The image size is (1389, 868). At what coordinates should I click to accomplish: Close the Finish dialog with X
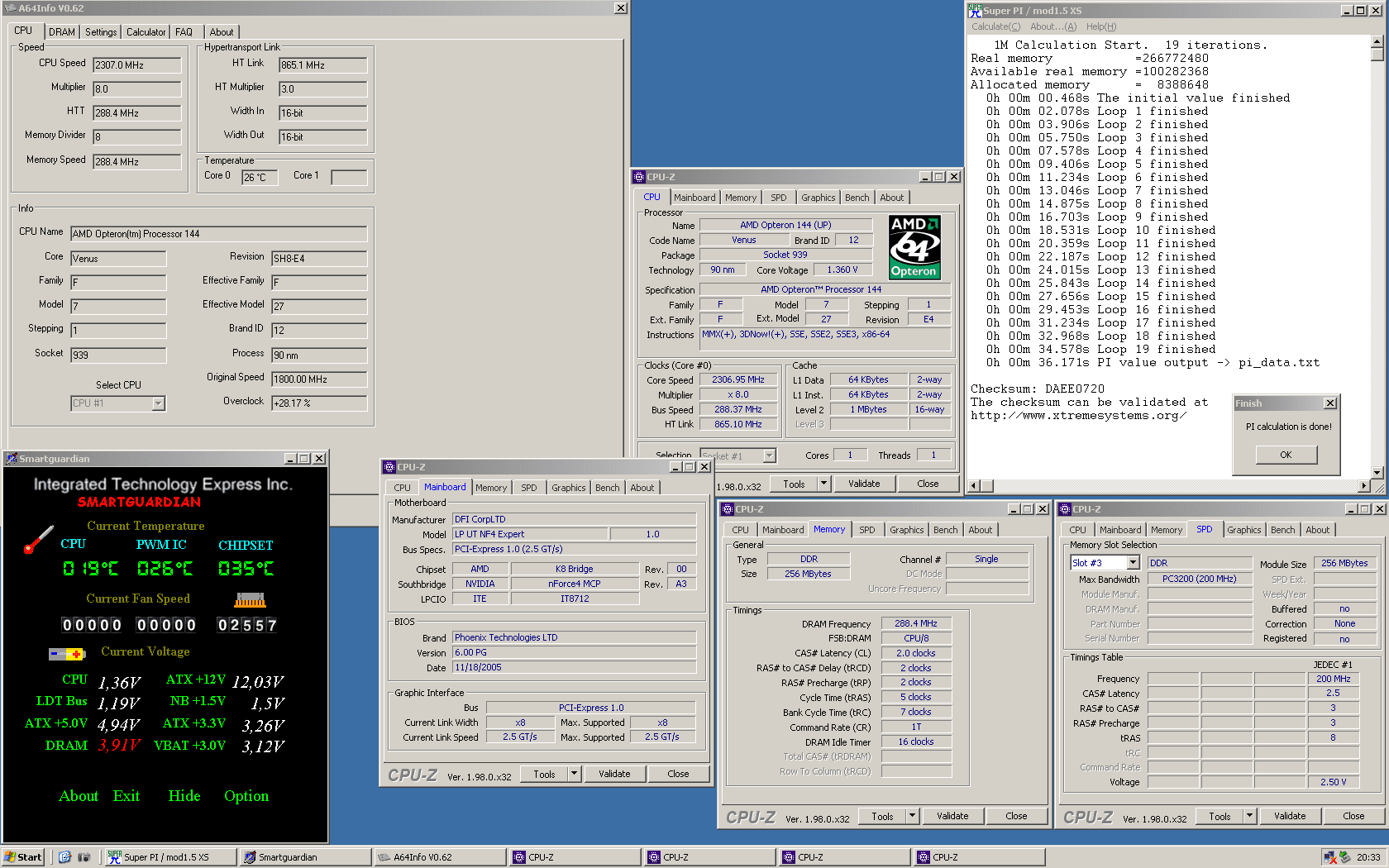[1330, 403]
